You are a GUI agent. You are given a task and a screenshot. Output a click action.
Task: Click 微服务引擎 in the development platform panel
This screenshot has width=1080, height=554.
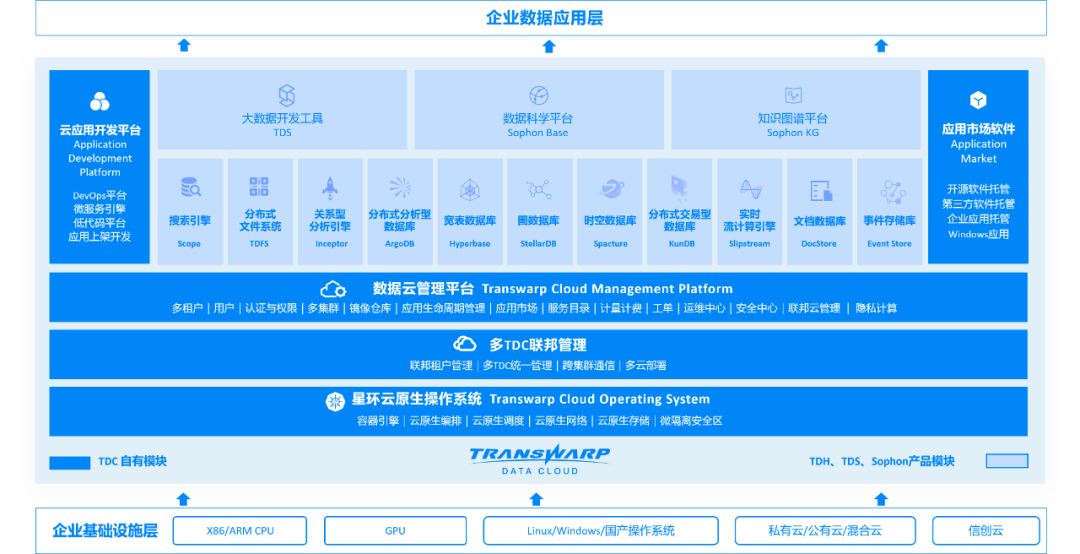[x=100, y=209]
